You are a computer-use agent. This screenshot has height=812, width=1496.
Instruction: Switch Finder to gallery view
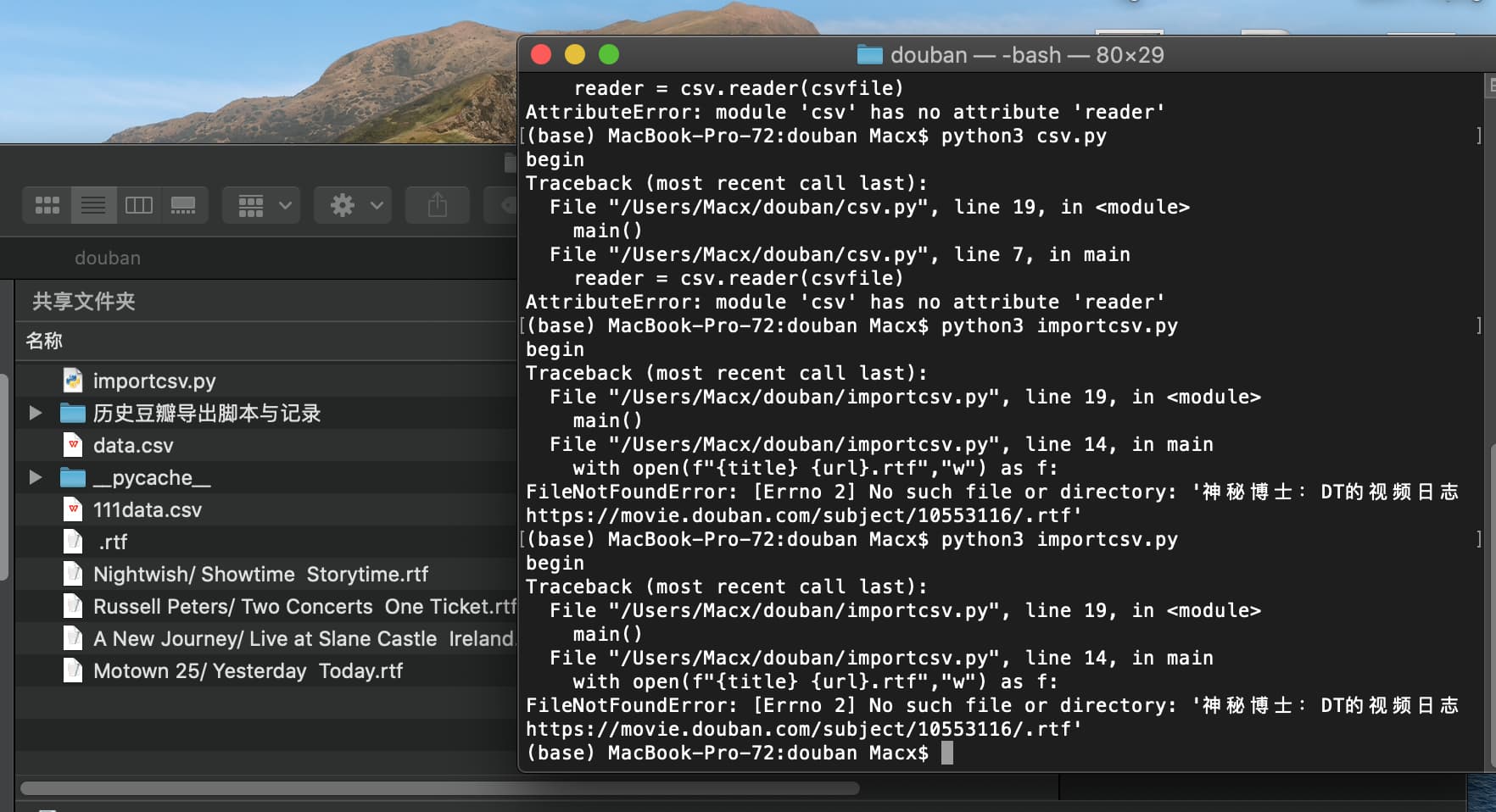point(183,205)
